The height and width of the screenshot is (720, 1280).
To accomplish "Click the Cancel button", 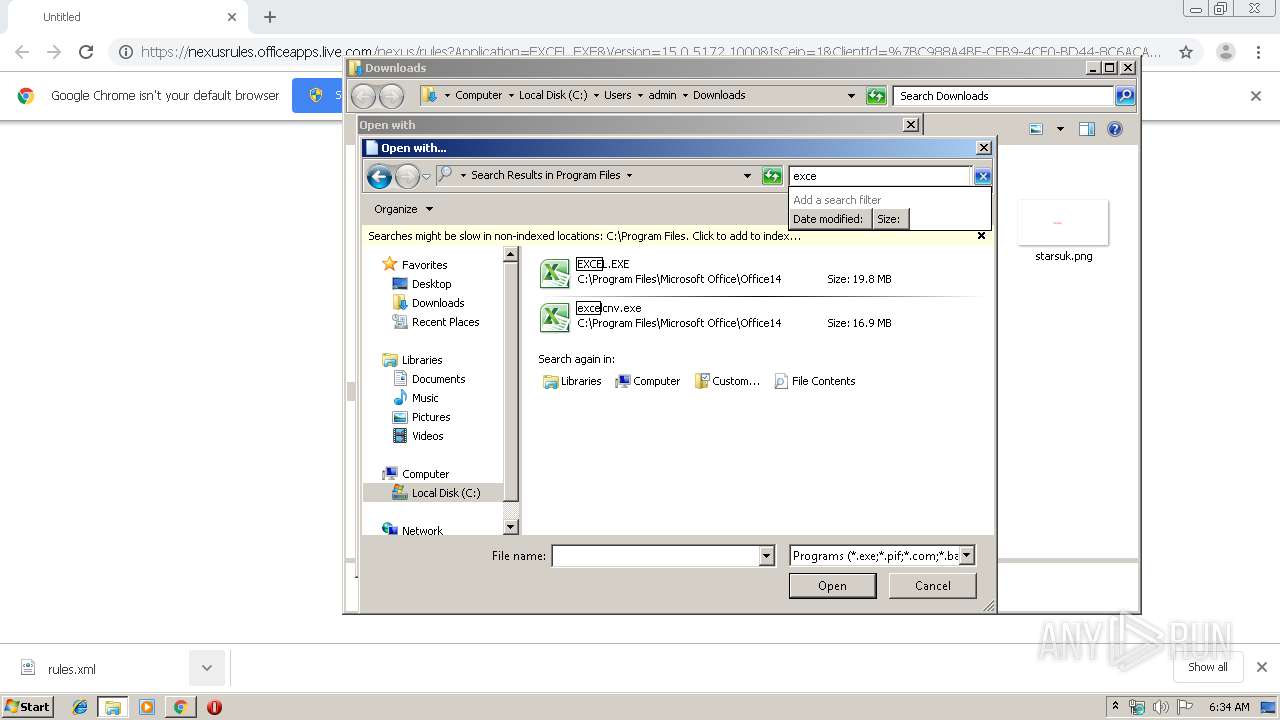I will [933, 586].
